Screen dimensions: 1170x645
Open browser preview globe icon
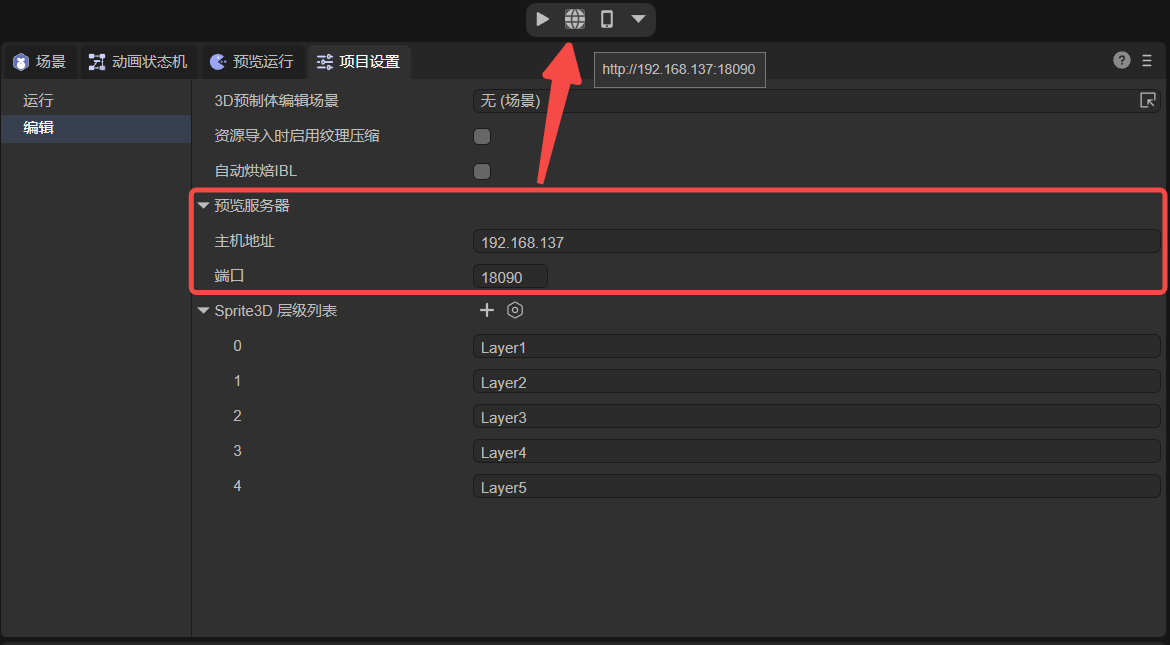click(x=575, y=19)
